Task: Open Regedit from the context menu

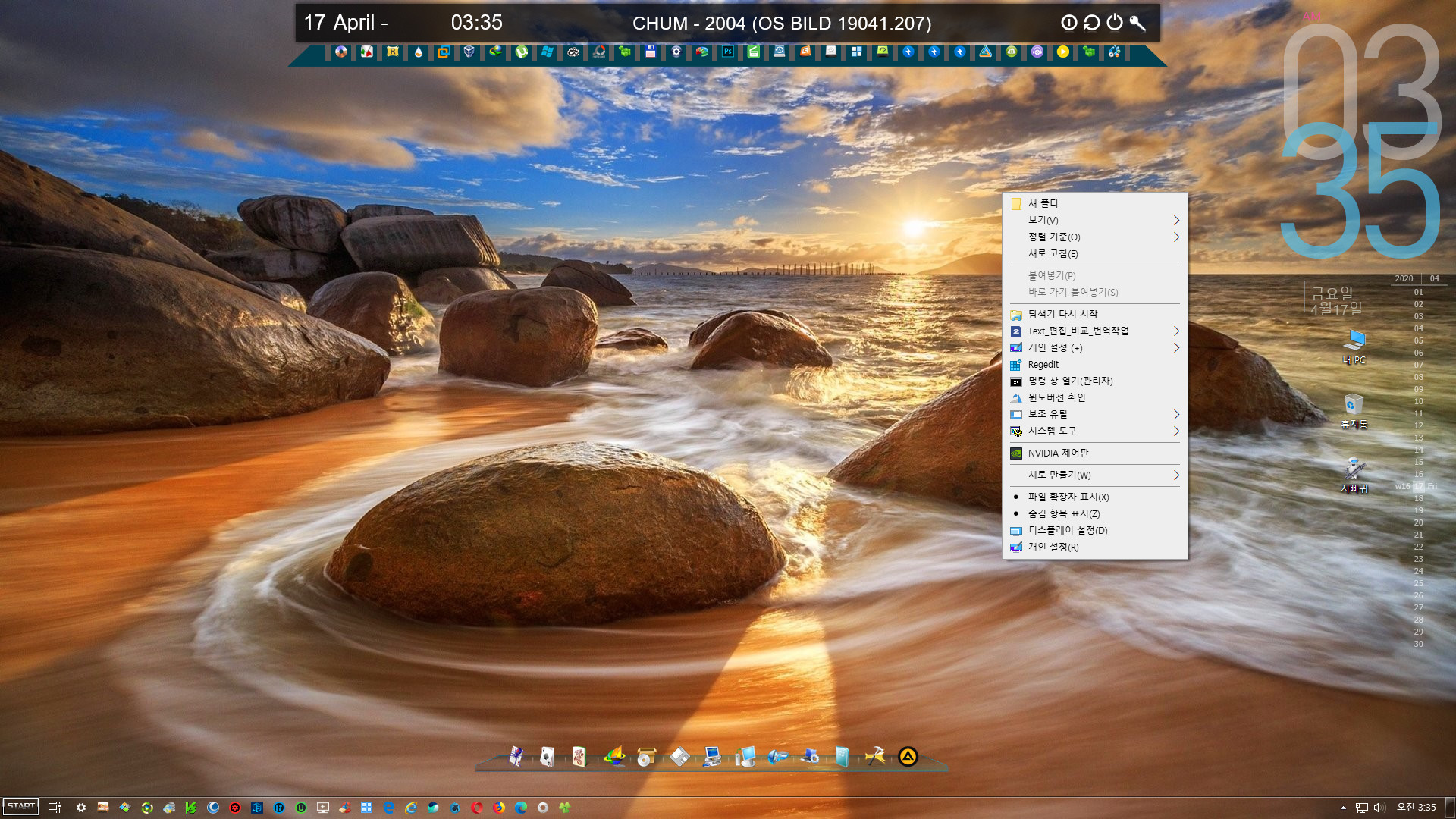Action: 1095,364
